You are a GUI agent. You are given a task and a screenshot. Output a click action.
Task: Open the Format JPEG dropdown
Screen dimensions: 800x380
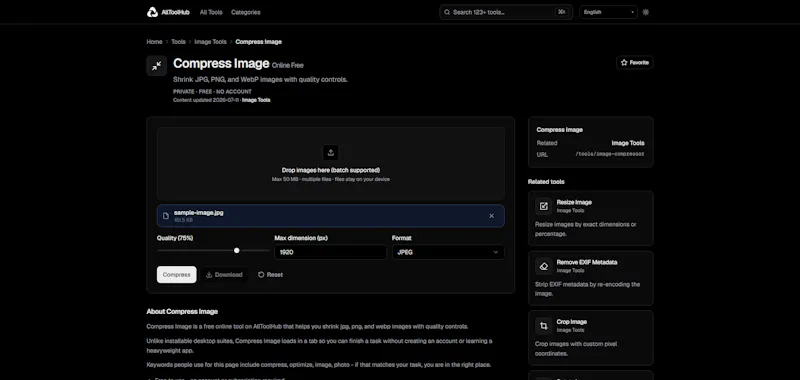tap(448, 252)
